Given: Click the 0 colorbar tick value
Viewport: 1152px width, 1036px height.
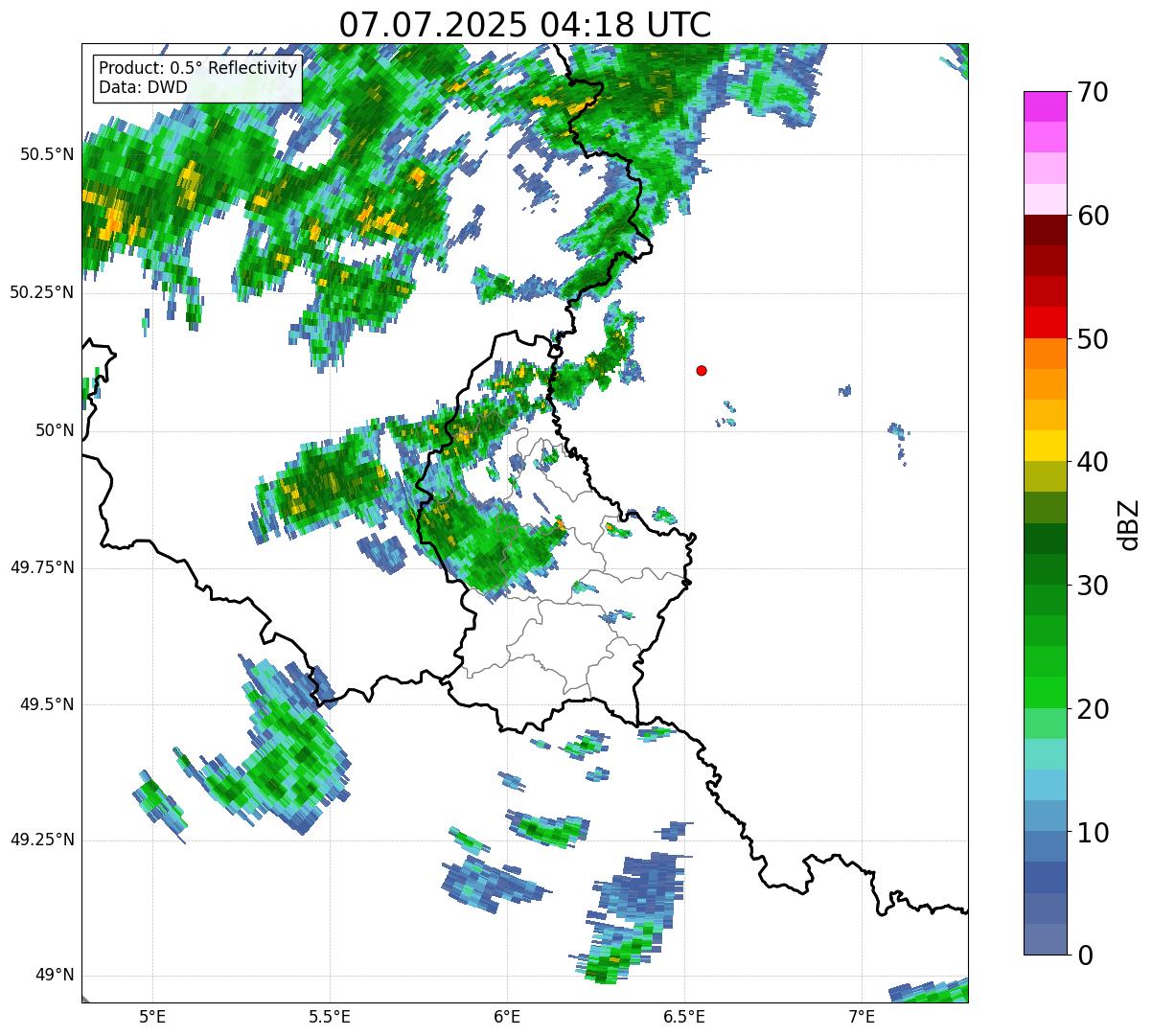Looking at the screenshot, I should [1085, 955].
